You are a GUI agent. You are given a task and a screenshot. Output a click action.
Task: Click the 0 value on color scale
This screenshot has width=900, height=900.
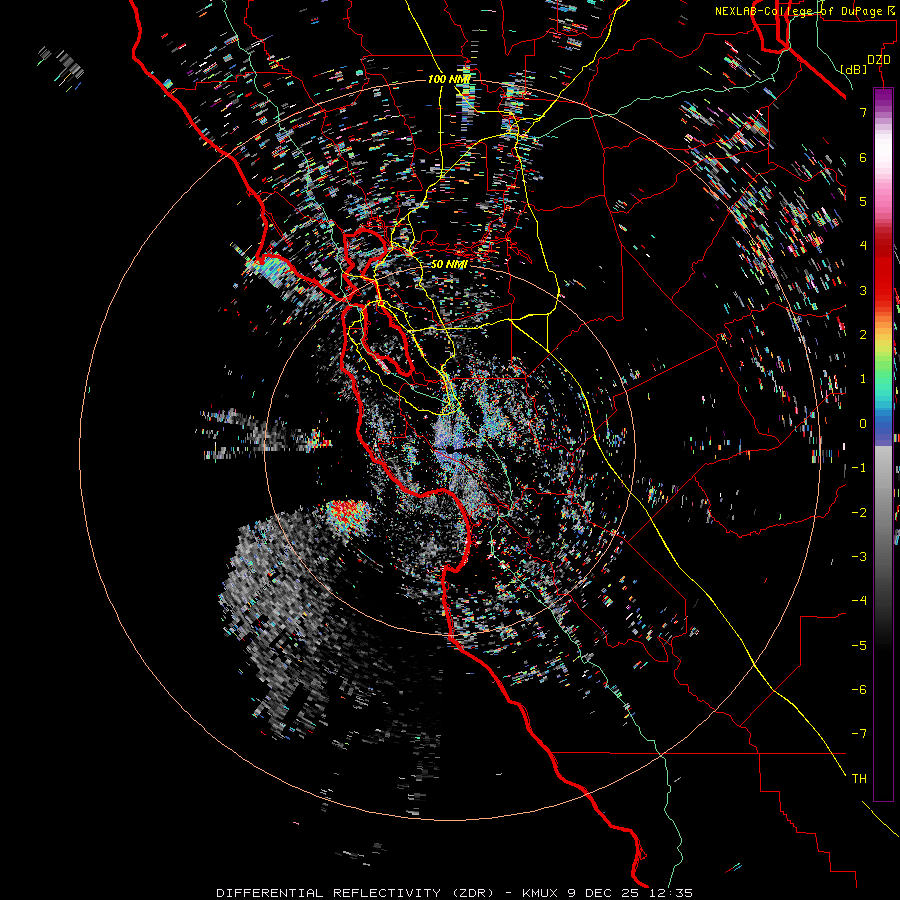click(x=863, y=423)
